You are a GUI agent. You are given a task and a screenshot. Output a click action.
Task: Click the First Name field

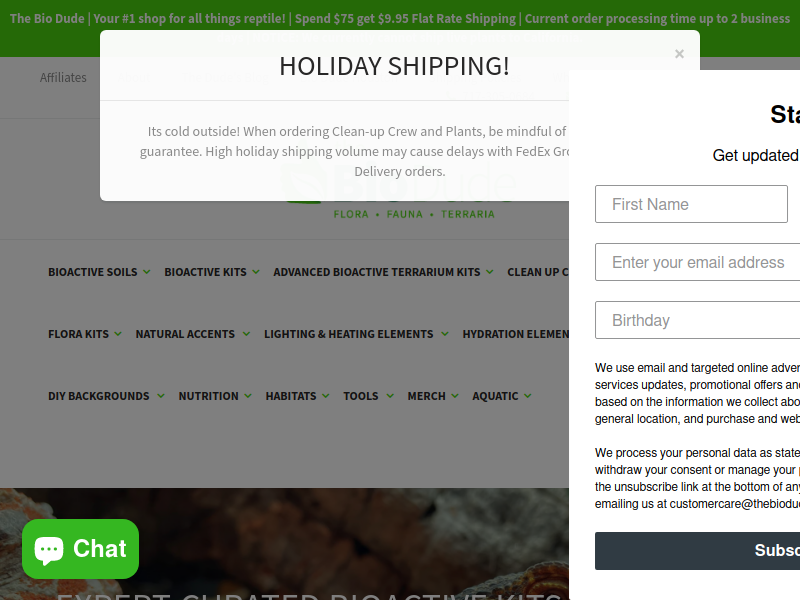[x=691, y=204]
